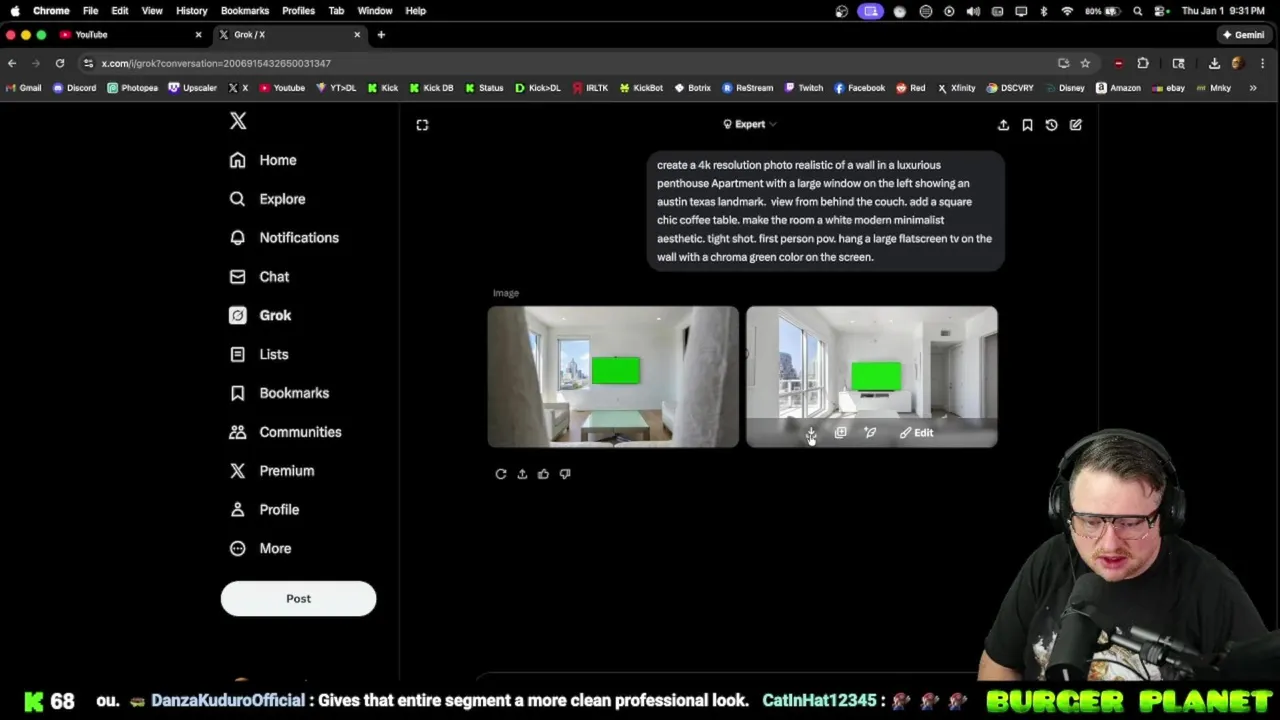Close the Grok / X browser tab
The width and height of the screenshot is (1280, 720).
point(357,35)
